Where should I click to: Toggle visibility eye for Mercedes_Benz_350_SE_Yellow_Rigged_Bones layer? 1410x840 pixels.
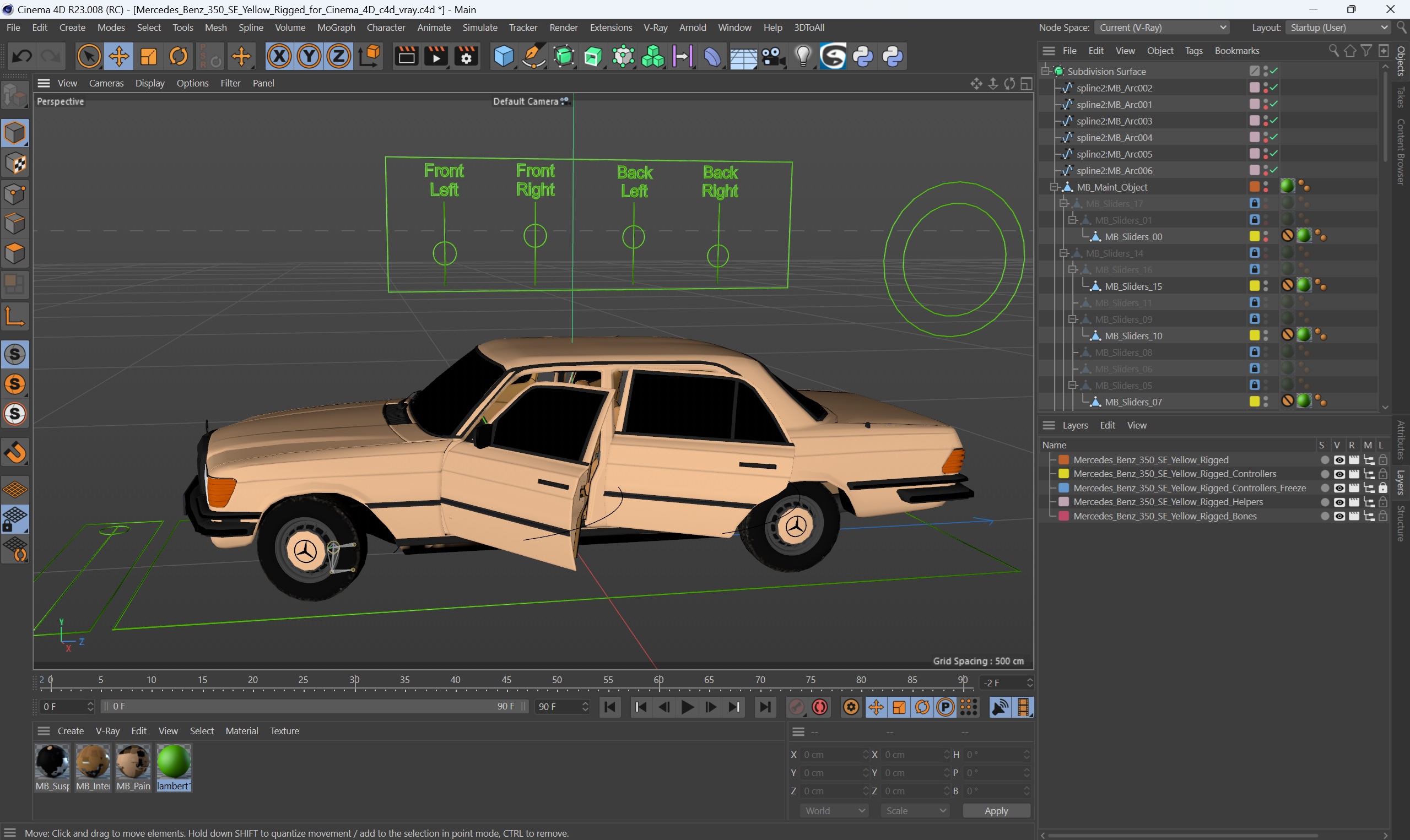click(1339, 516)
